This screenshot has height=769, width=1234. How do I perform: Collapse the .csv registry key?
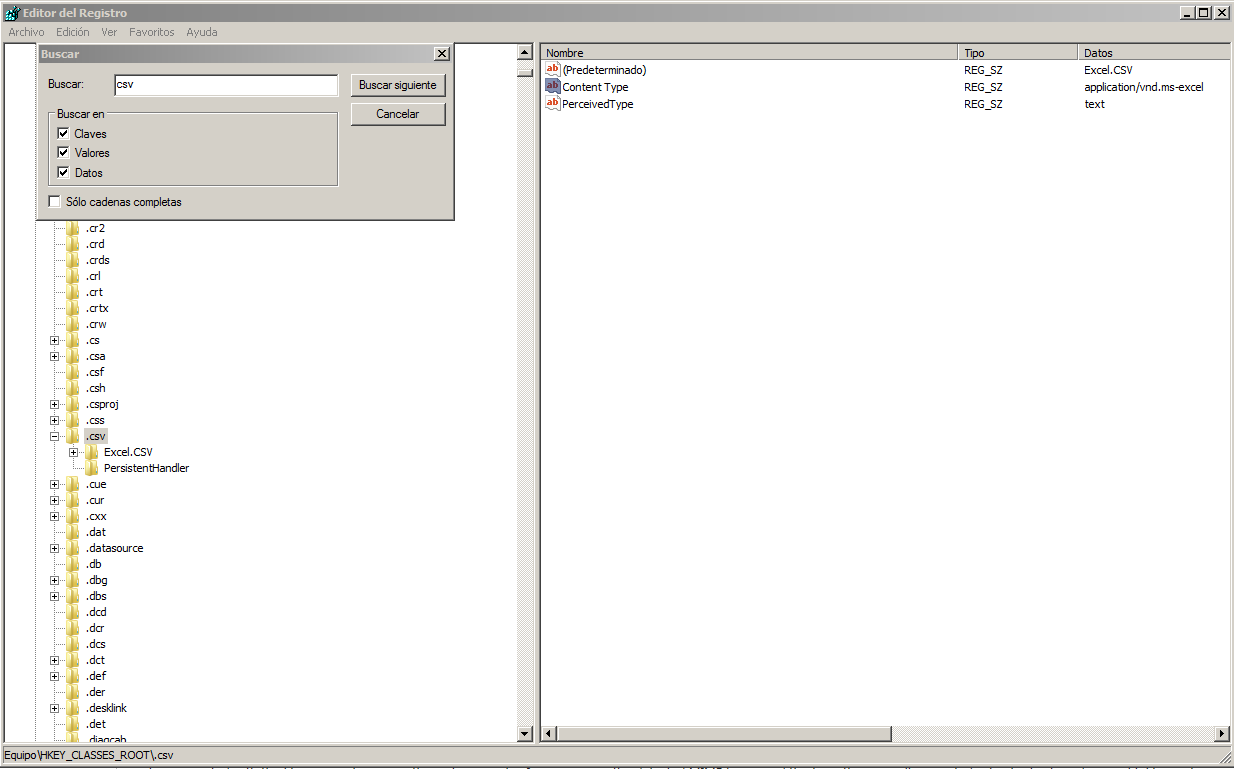click(55, 436)
